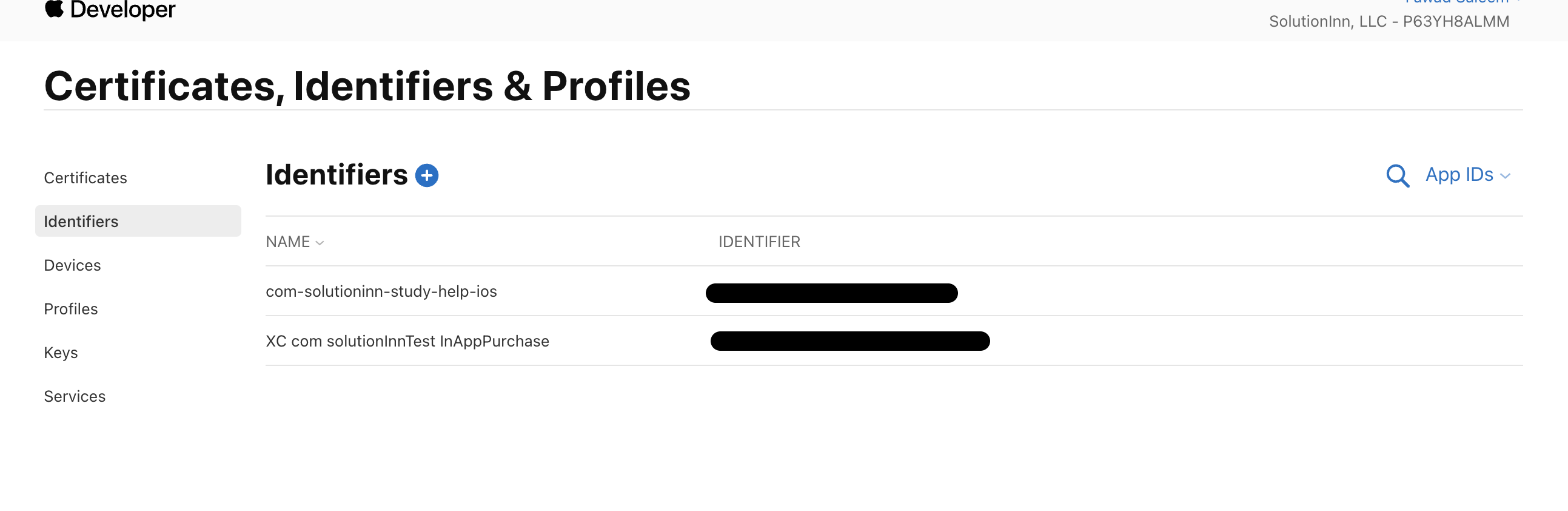The height and width of the screenshot is (511, 1568).
Task: Open the Devices section
Action: [72, 266]
